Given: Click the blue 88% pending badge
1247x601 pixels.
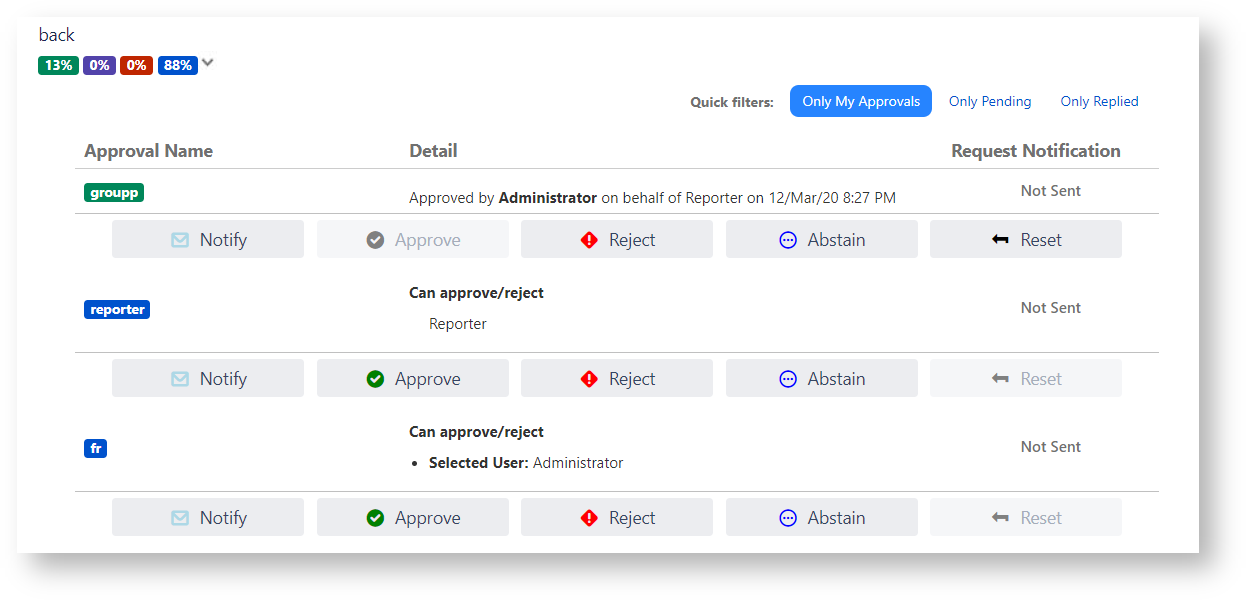Looking at the screenshot, I should click(177, 65).
